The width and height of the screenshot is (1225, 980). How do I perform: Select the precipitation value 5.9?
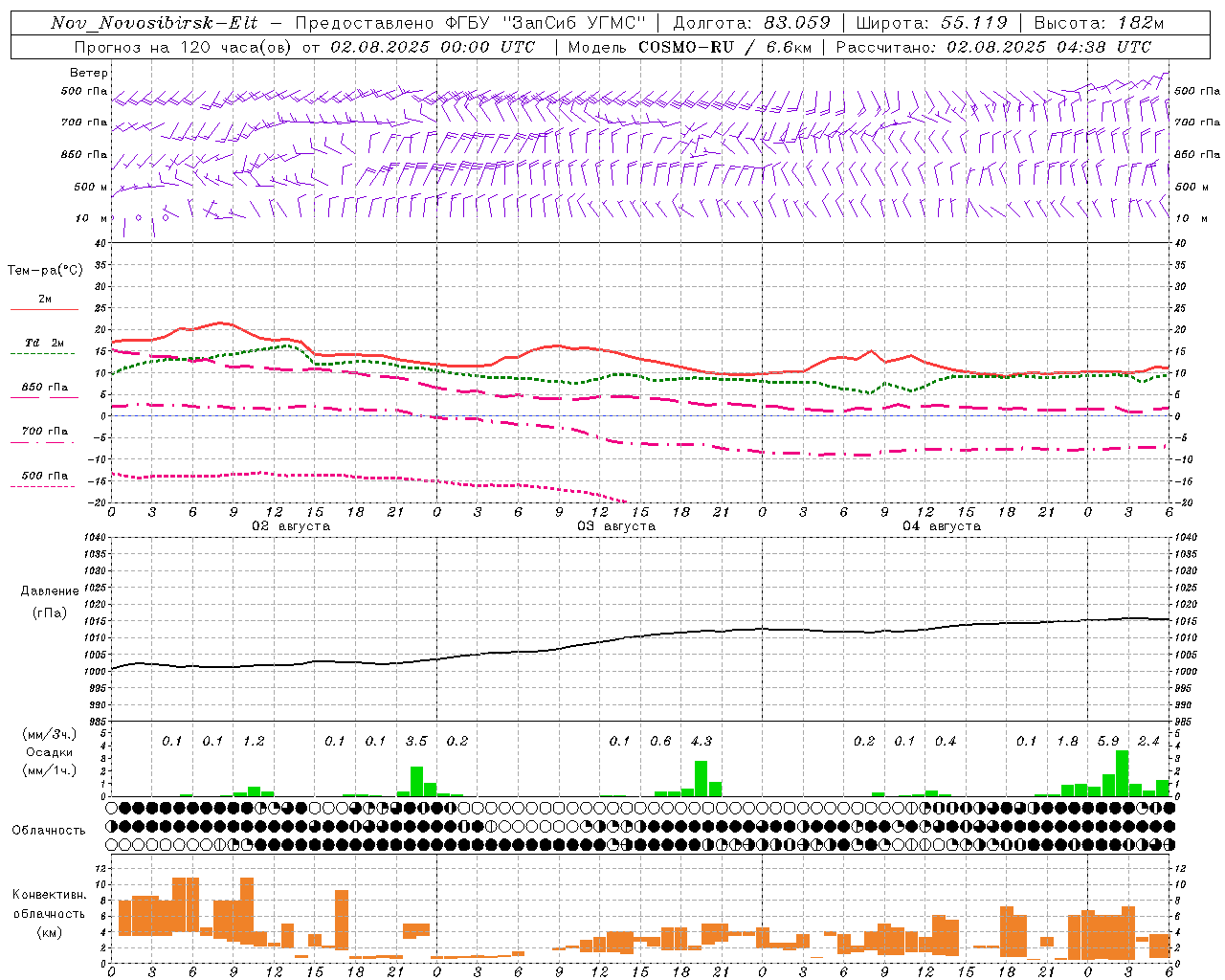tap(1108, 742)
